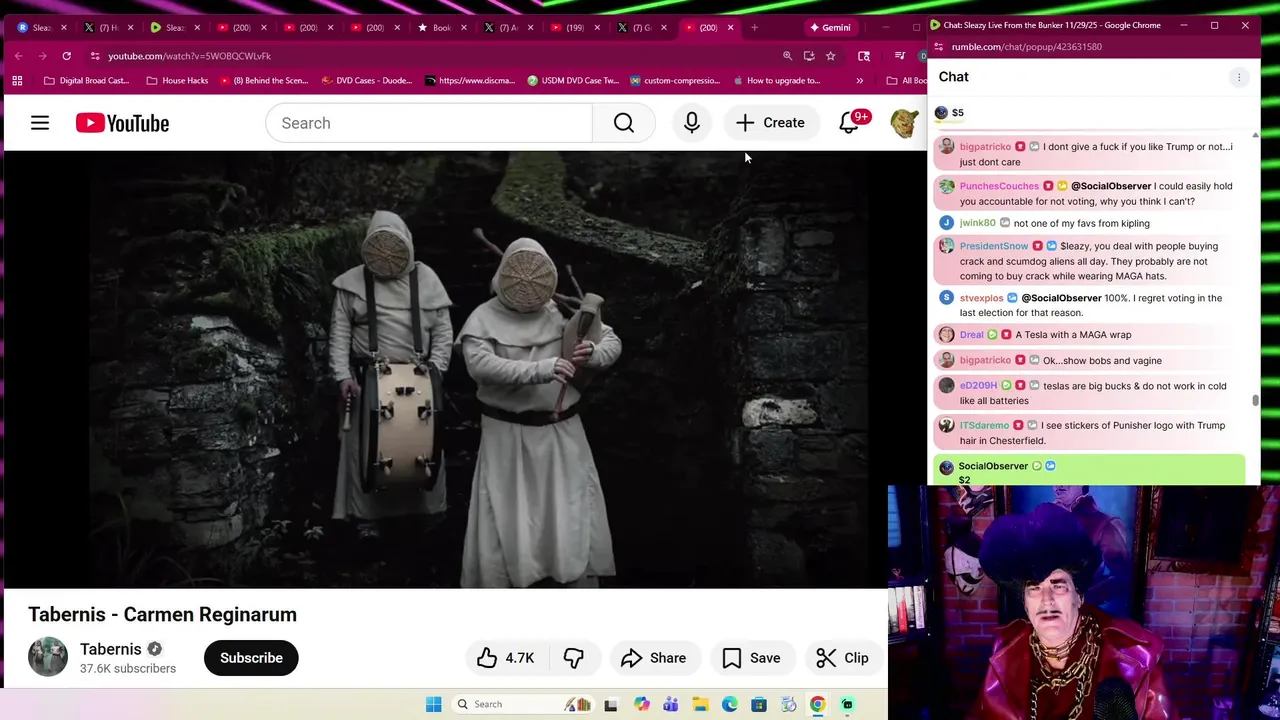1280x720 pixels.
Task: Close the active (200) YouTube tab
Action: pos(730,27)
